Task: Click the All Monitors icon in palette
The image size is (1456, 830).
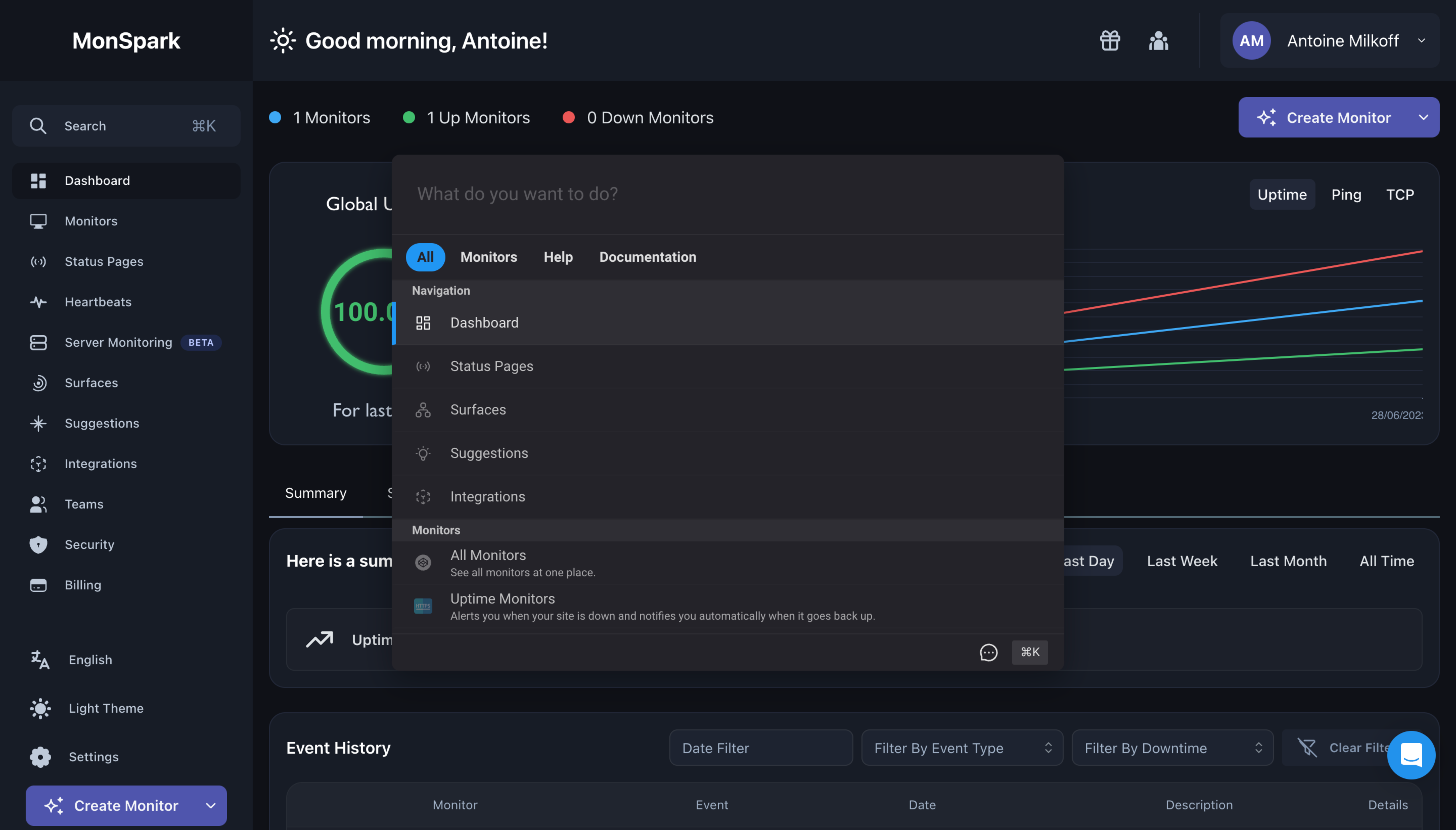Action: pos(423,563)
